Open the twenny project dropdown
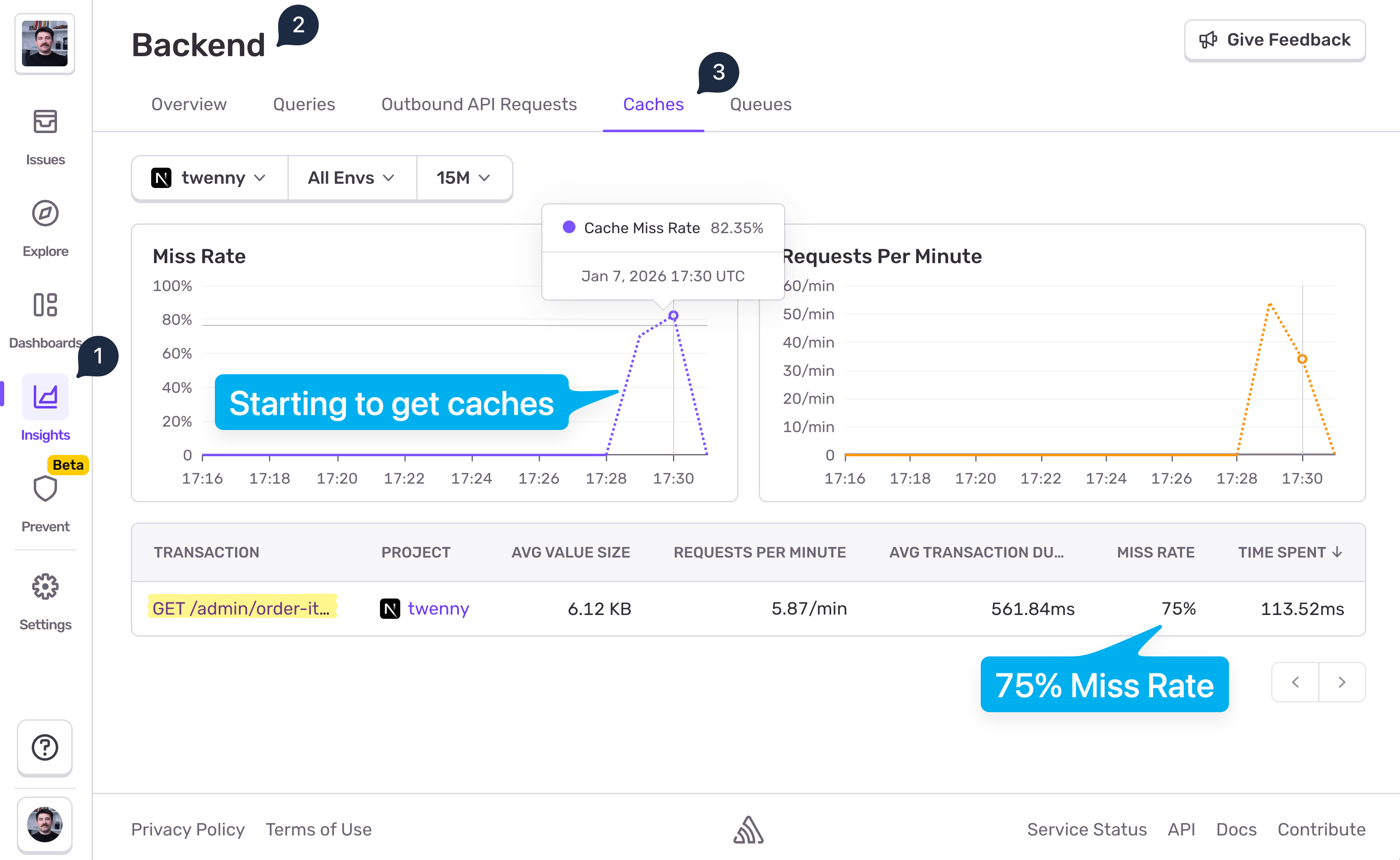Viewport: 1400px width, 860px height. [209, 178]
